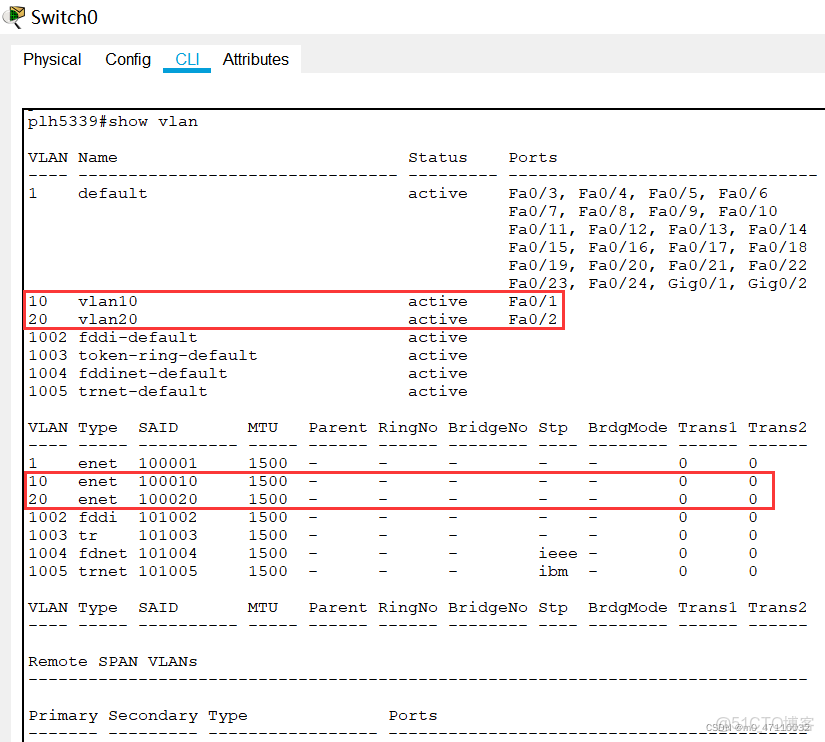Click the 'Primary' column header
The image size is (825, 742).
tap(63, 715)
